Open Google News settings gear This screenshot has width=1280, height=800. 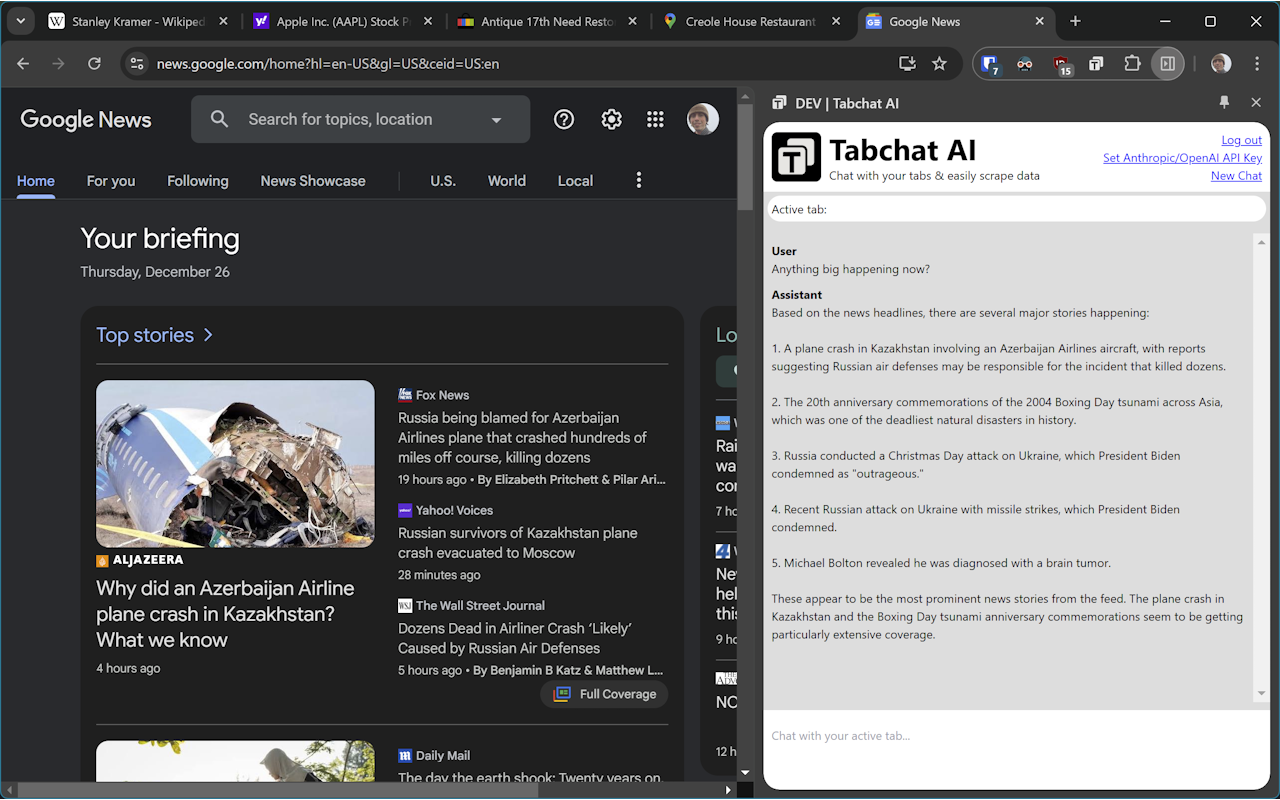[611, 119]
